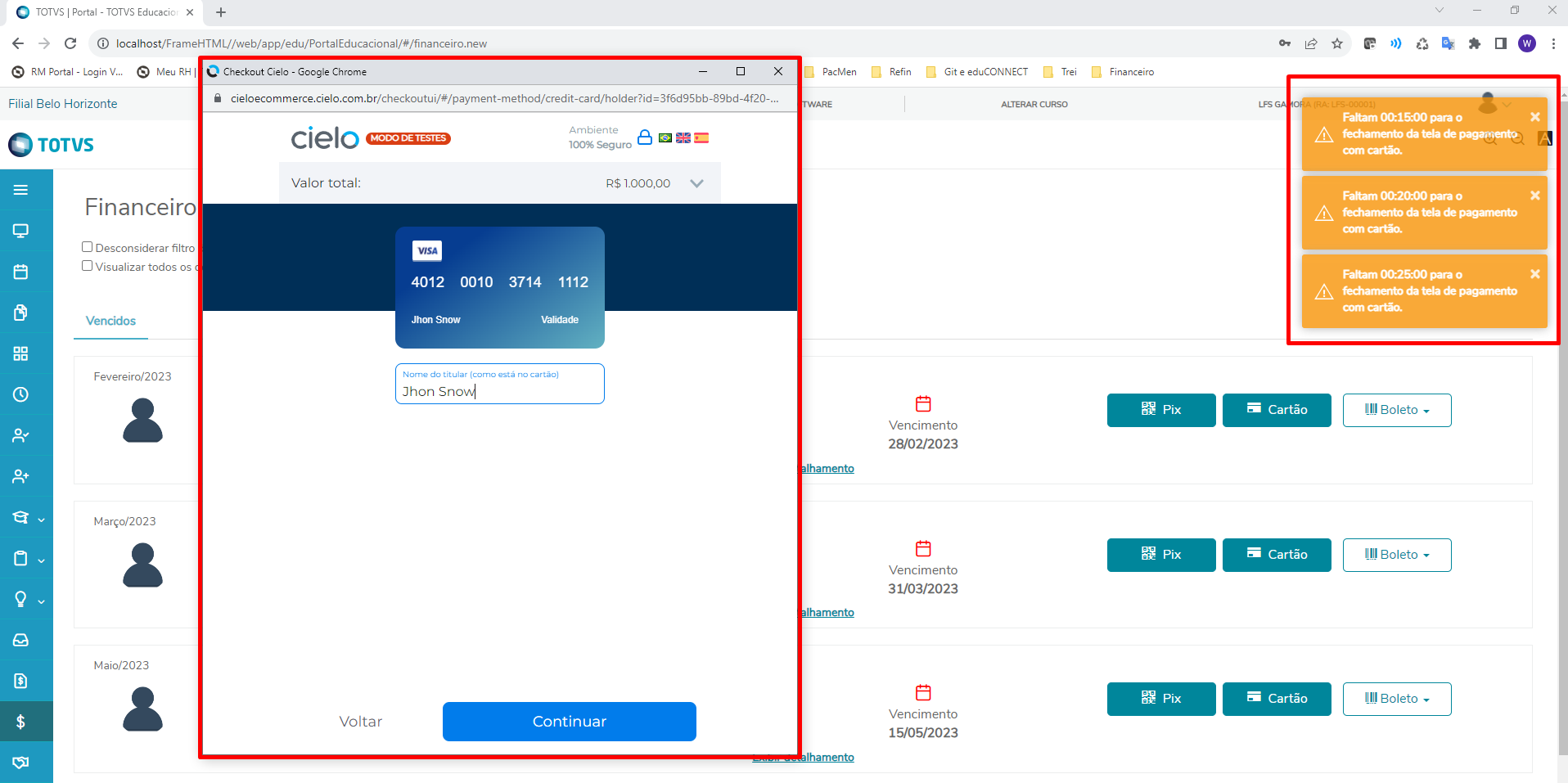Viewport: 1568px width, 783px height.
Task: Select the Vencidos tab
Action: click(110, 321)
